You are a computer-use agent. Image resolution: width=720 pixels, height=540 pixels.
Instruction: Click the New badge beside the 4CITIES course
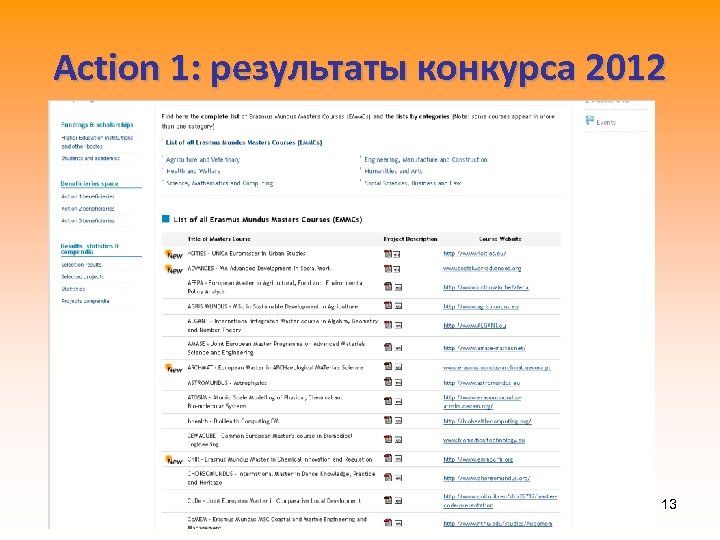174,255
